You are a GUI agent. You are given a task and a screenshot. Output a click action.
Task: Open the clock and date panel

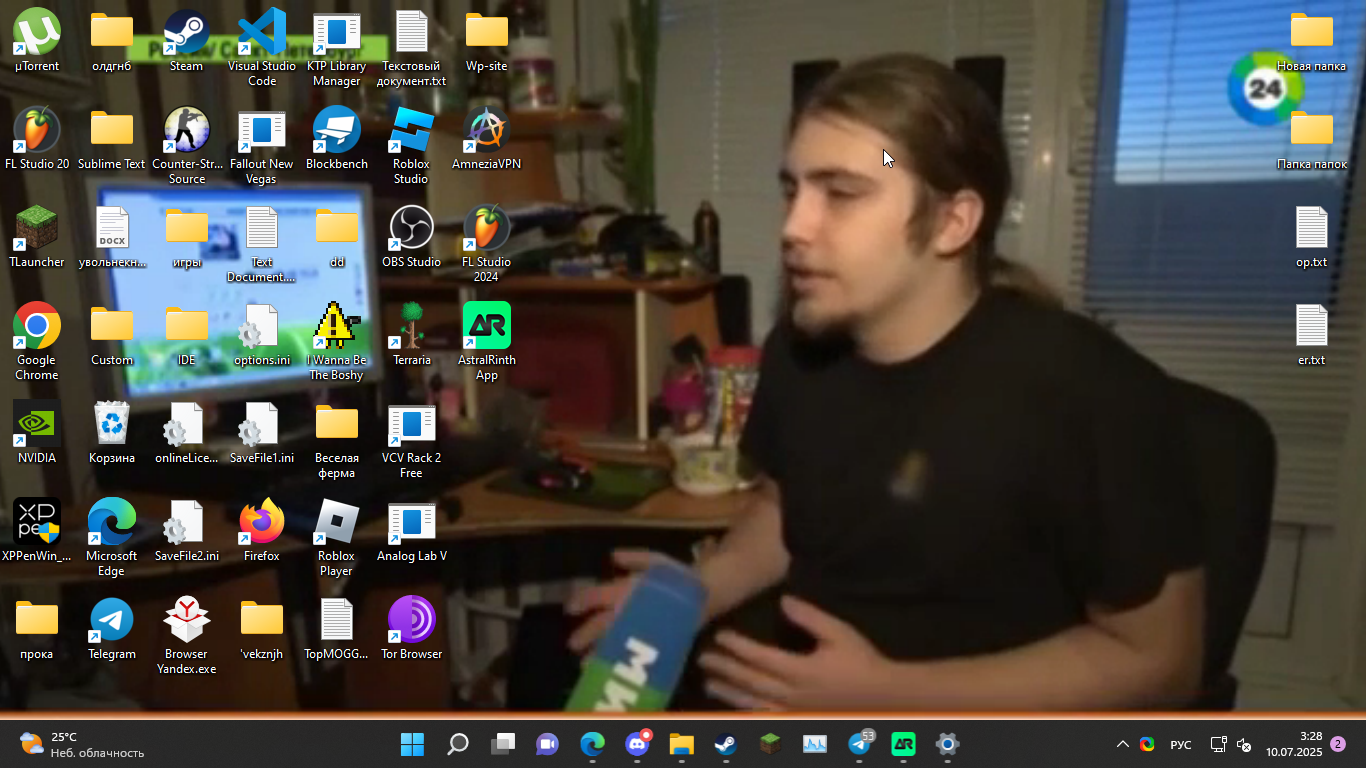click(x=1293, y=744)
